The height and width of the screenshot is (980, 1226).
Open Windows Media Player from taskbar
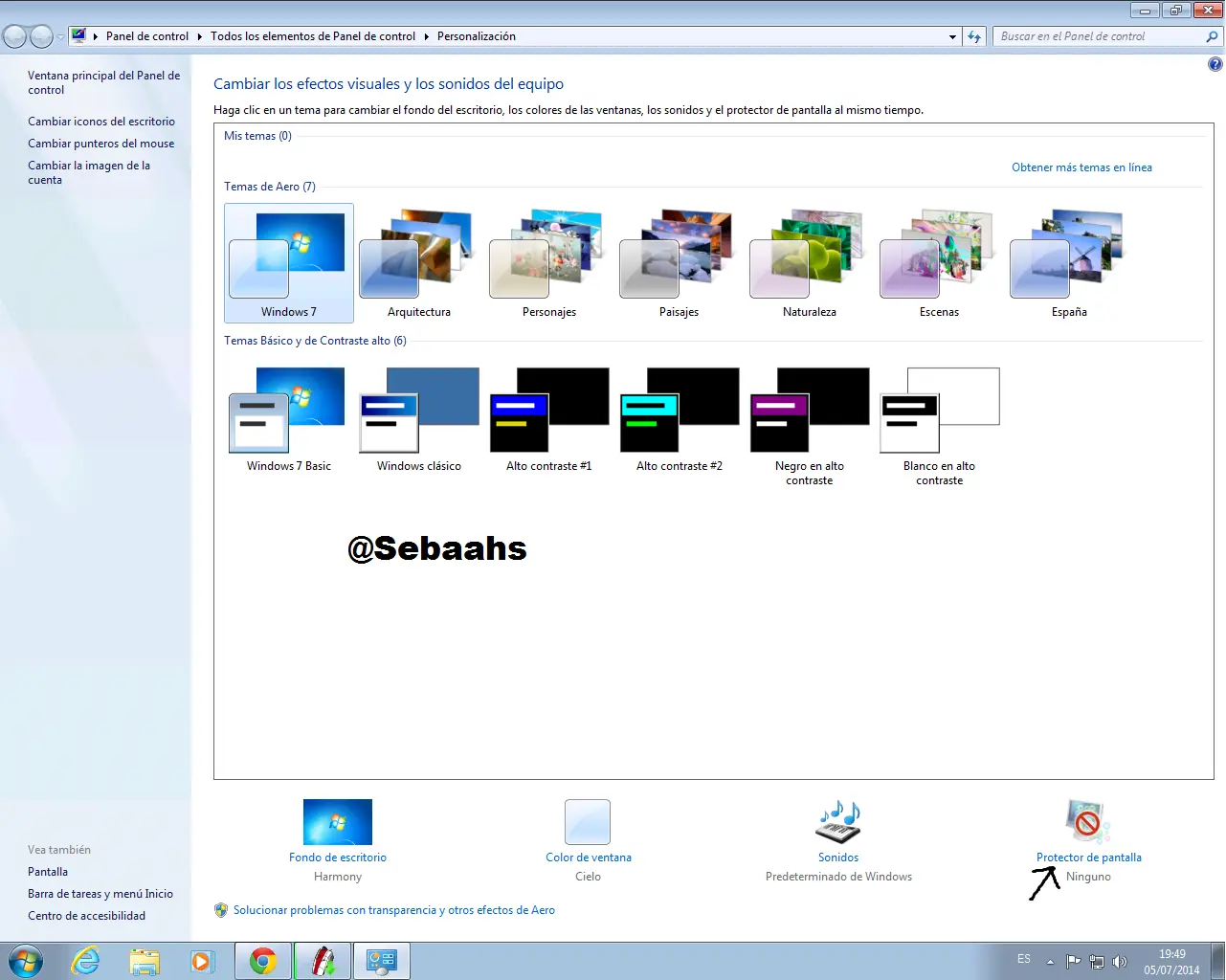(x=201, y=961)
